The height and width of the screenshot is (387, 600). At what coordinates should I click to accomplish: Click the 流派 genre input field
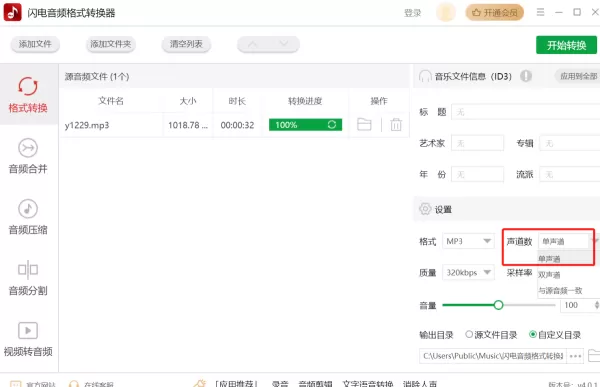[x=569, y=175]
